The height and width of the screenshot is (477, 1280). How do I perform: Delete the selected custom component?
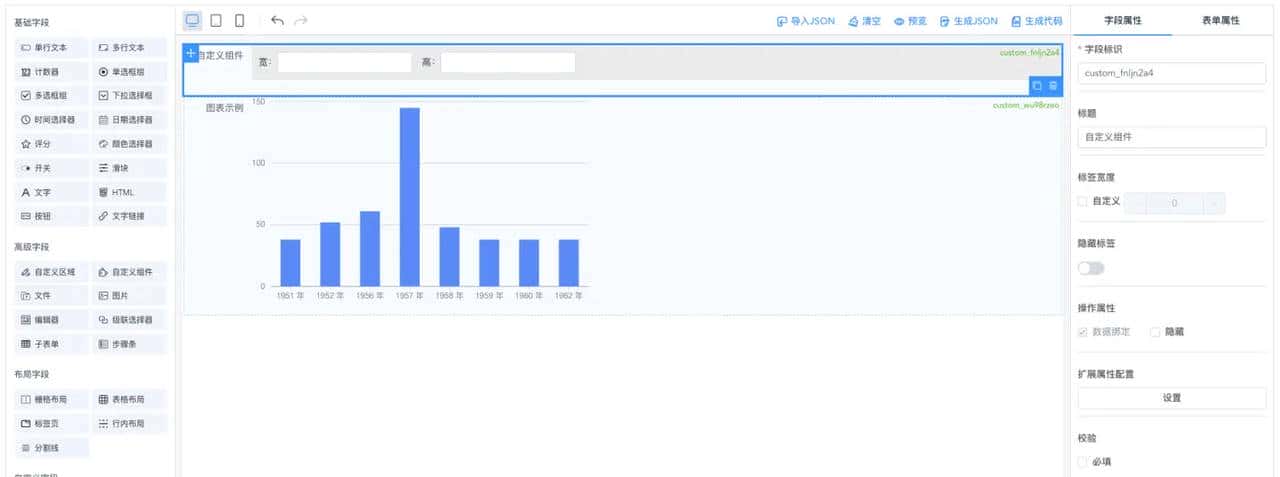tap(1053, 86)
